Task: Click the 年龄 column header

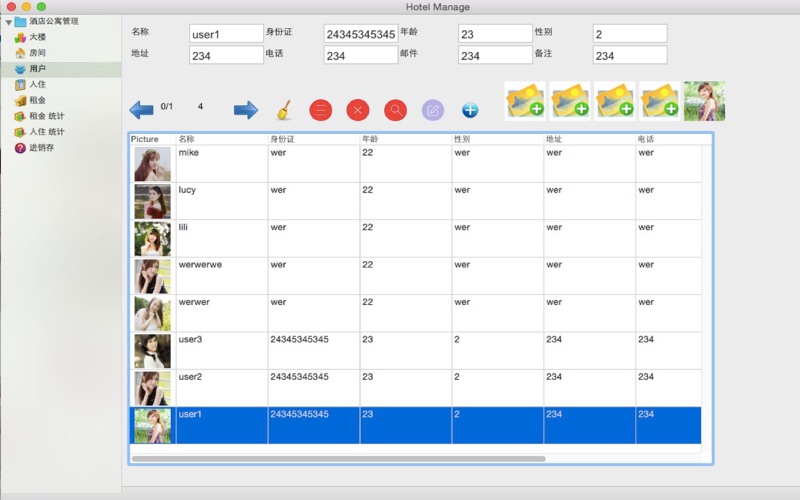Action: 370,139
